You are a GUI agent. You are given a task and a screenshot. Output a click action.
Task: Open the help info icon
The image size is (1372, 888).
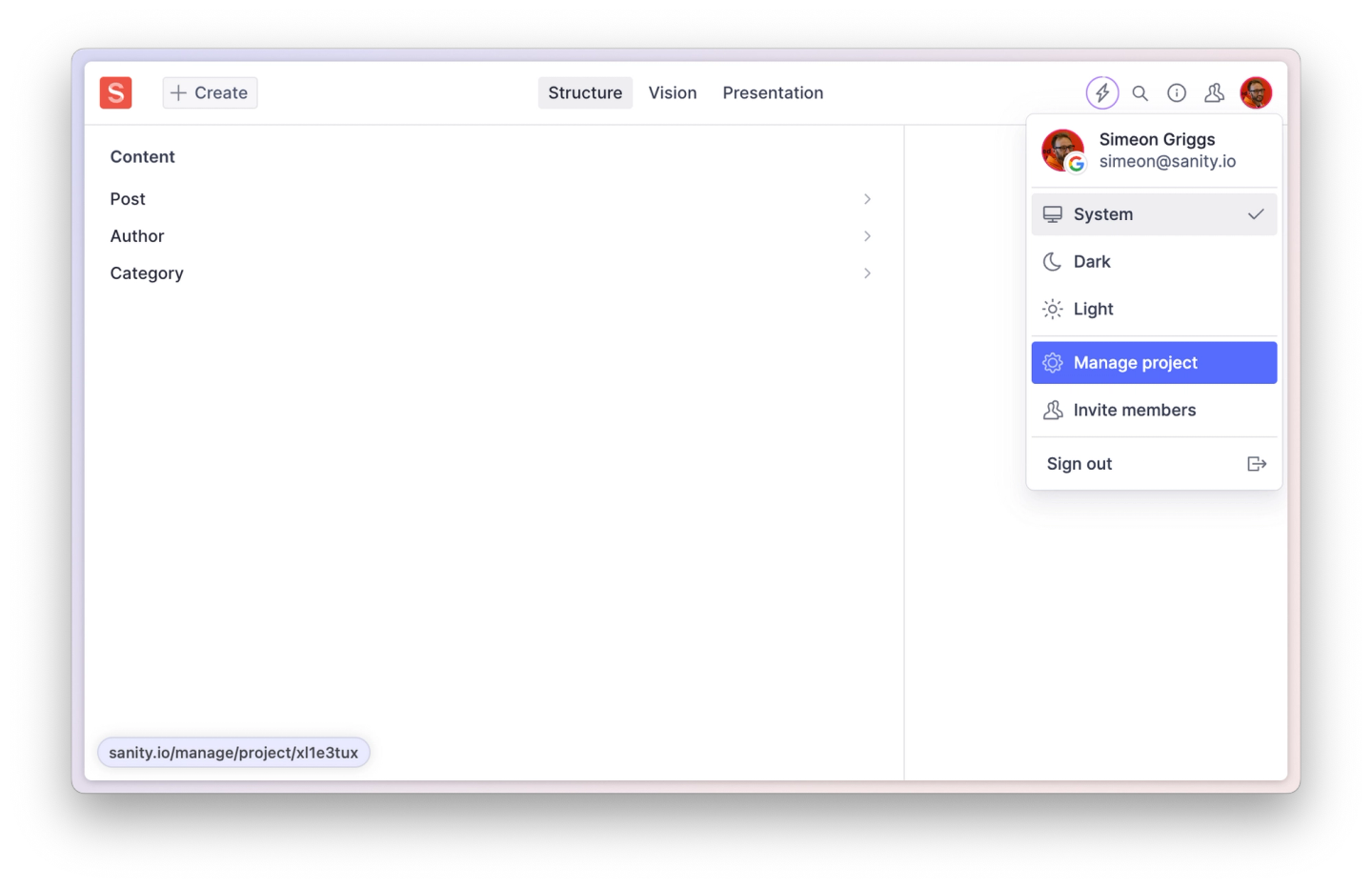(1176, 92)
